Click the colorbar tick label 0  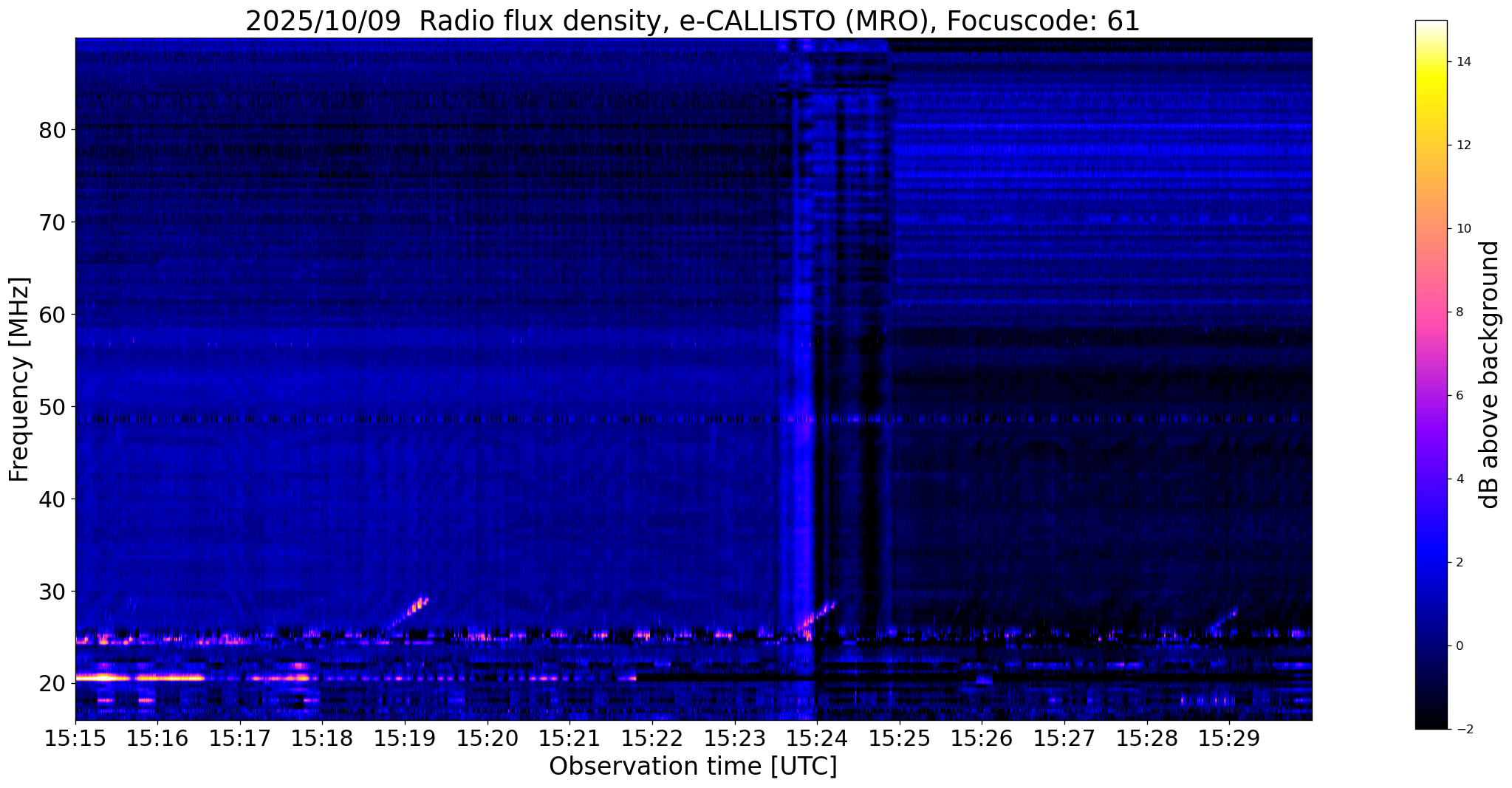(x=1458, y=646)
